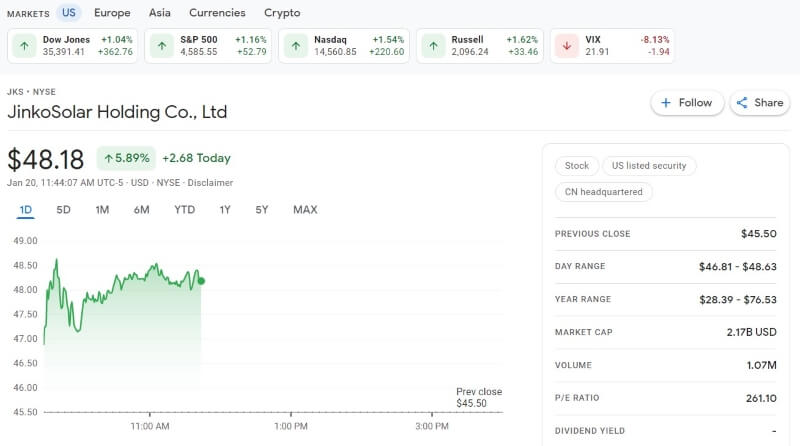
Task: Select the MAX chart range
Action: point(305,210)
